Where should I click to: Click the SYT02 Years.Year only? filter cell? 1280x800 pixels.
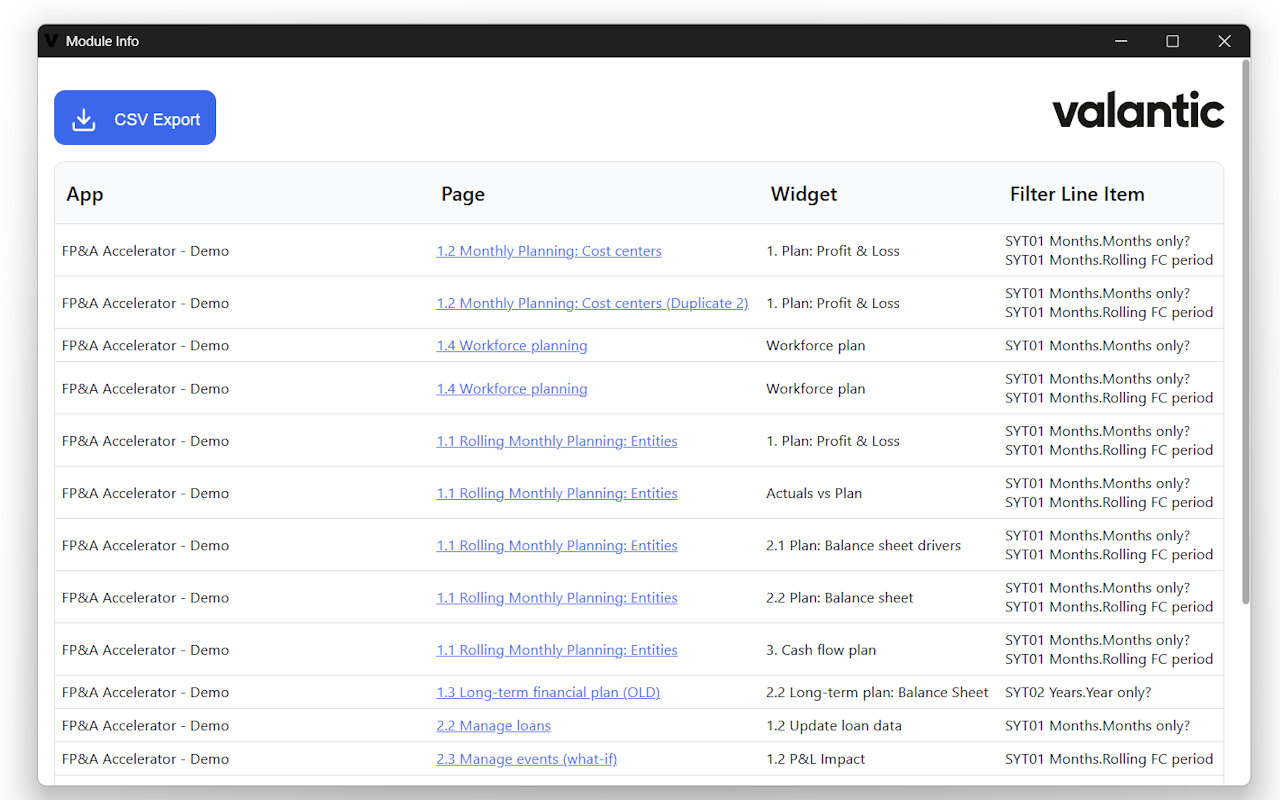(1078, 691)
